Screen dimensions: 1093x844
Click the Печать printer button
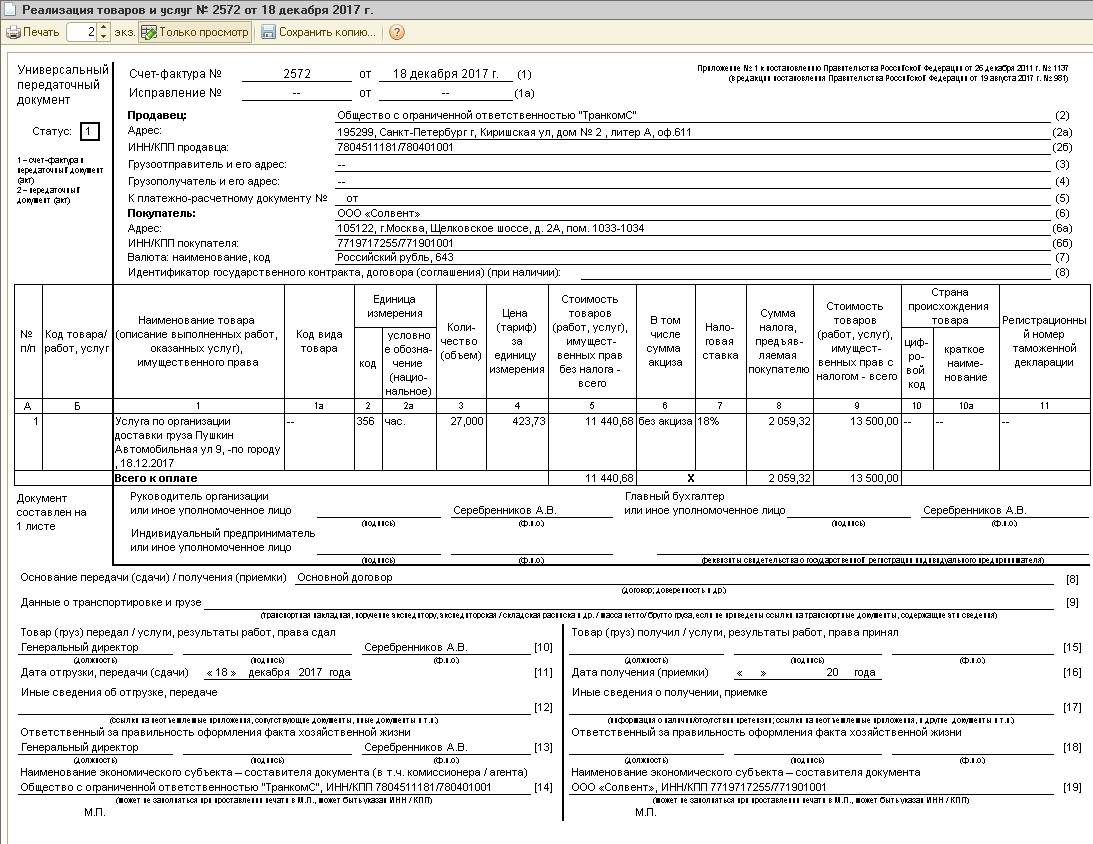tap(33, 32)
